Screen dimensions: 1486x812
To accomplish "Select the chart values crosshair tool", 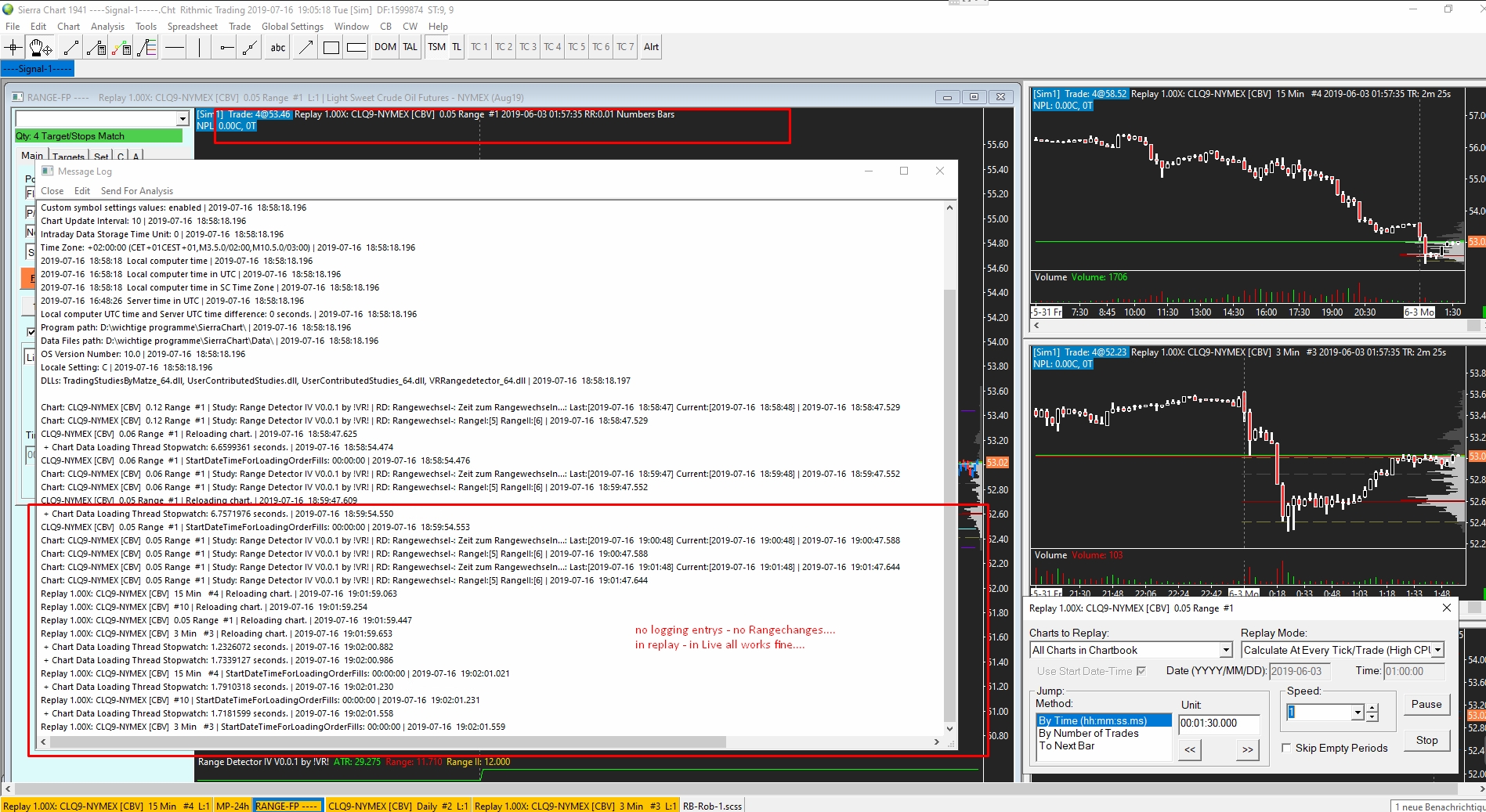I will click(x=13, y=48).
